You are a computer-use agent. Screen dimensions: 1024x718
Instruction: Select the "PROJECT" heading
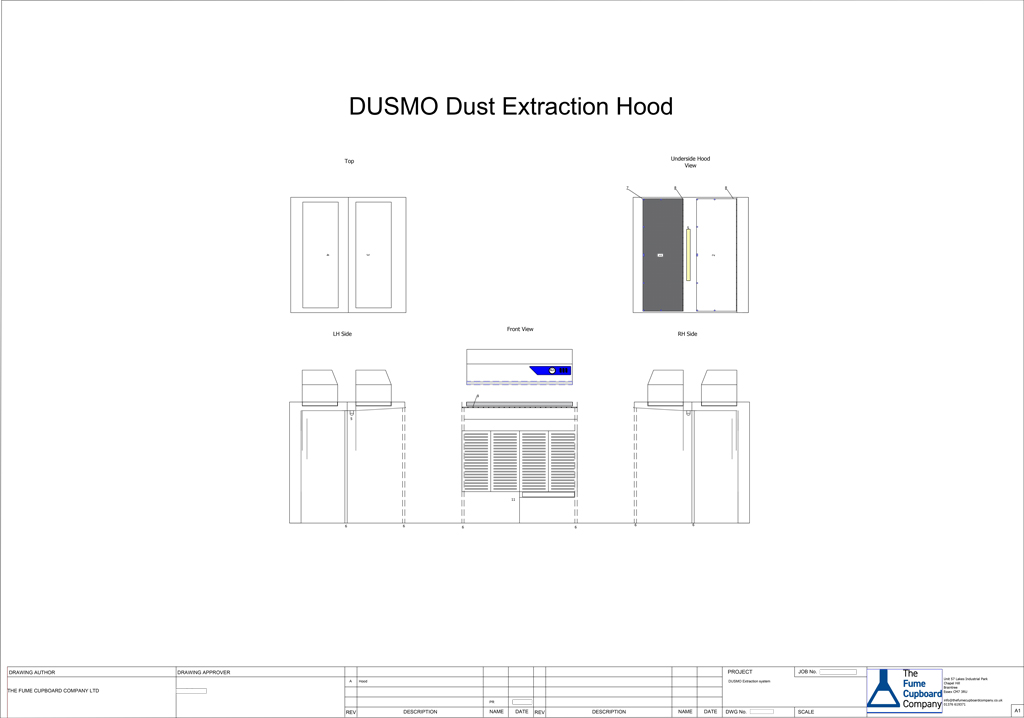740,672
